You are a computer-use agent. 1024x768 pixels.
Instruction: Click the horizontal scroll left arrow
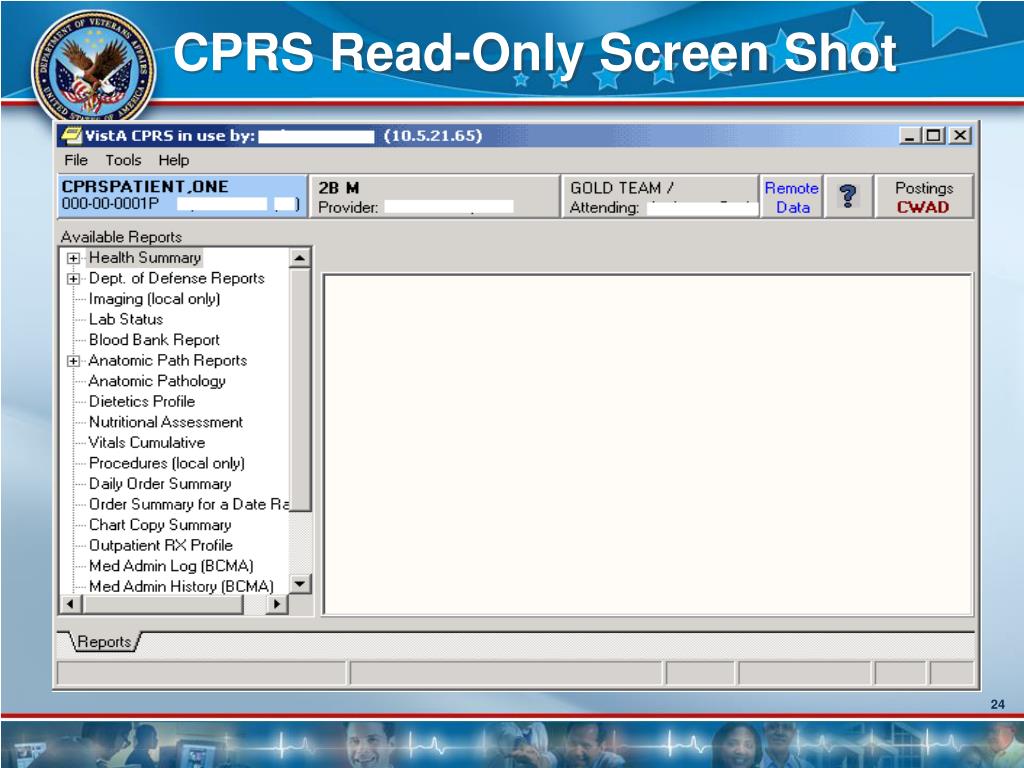71,605
